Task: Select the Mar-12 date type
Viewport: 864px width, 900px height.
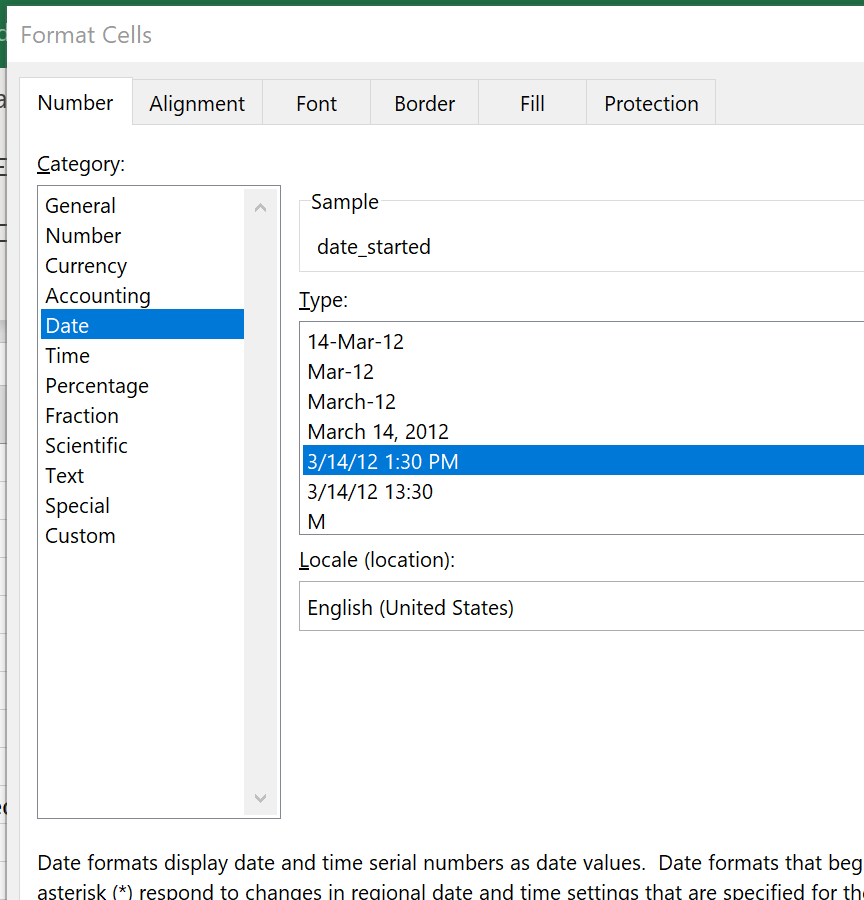Action: (x=583, y=371)
